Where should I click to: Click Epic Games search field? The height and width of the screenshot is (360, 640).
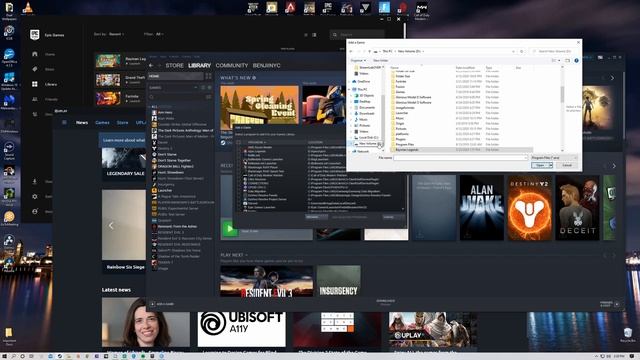click(x=357, y=35)
